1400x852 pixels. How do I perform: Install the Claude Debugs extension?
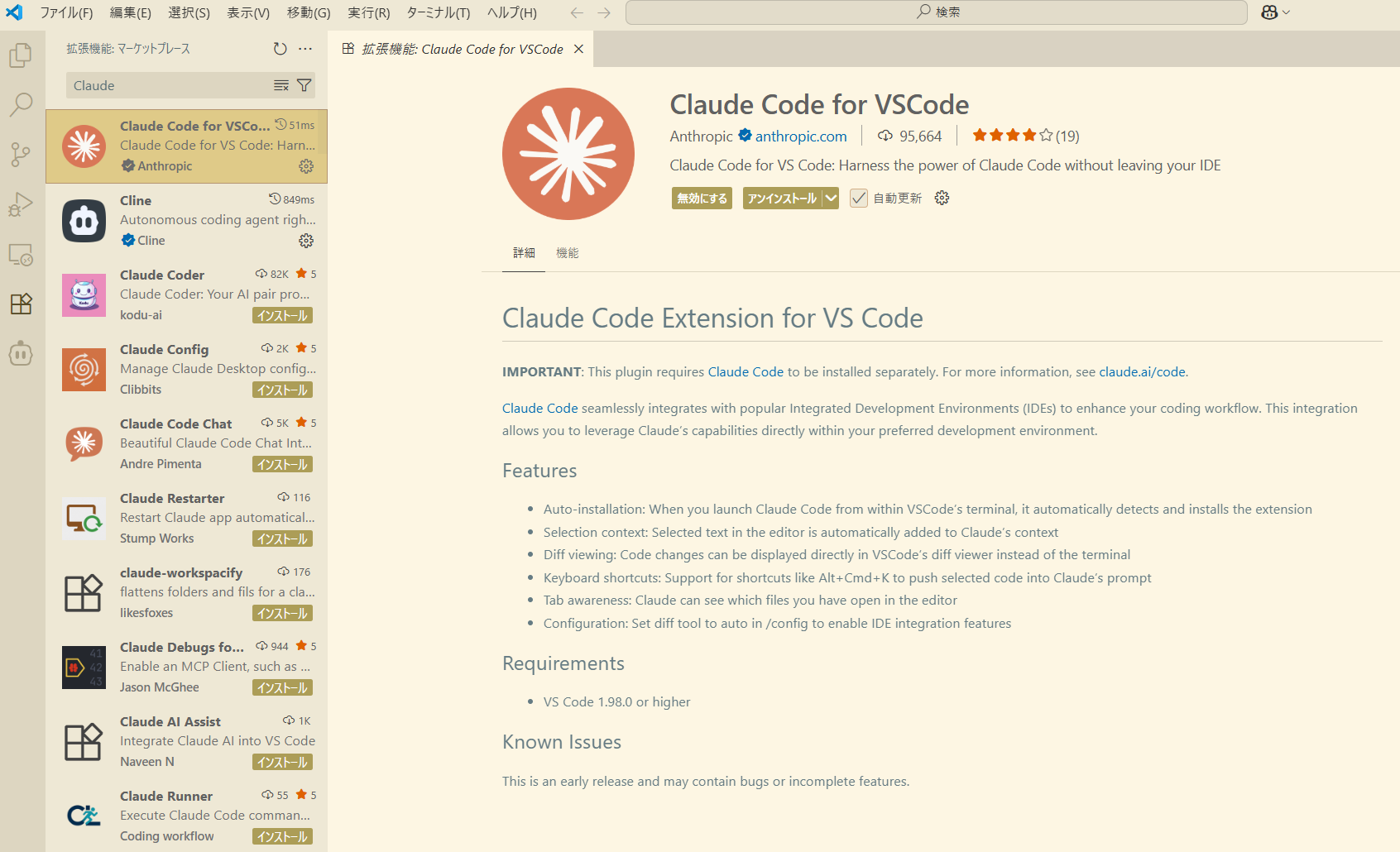(282, 687)
